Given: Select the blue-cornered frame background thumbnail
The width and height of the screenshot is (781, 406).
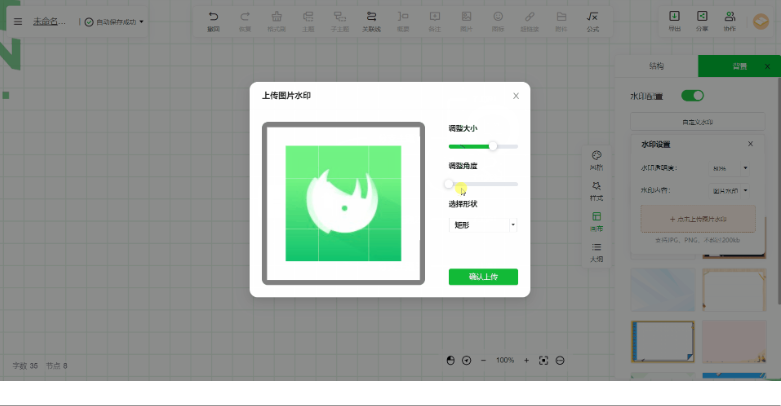Looking at the screenshot, I should [x=663, y=342].
